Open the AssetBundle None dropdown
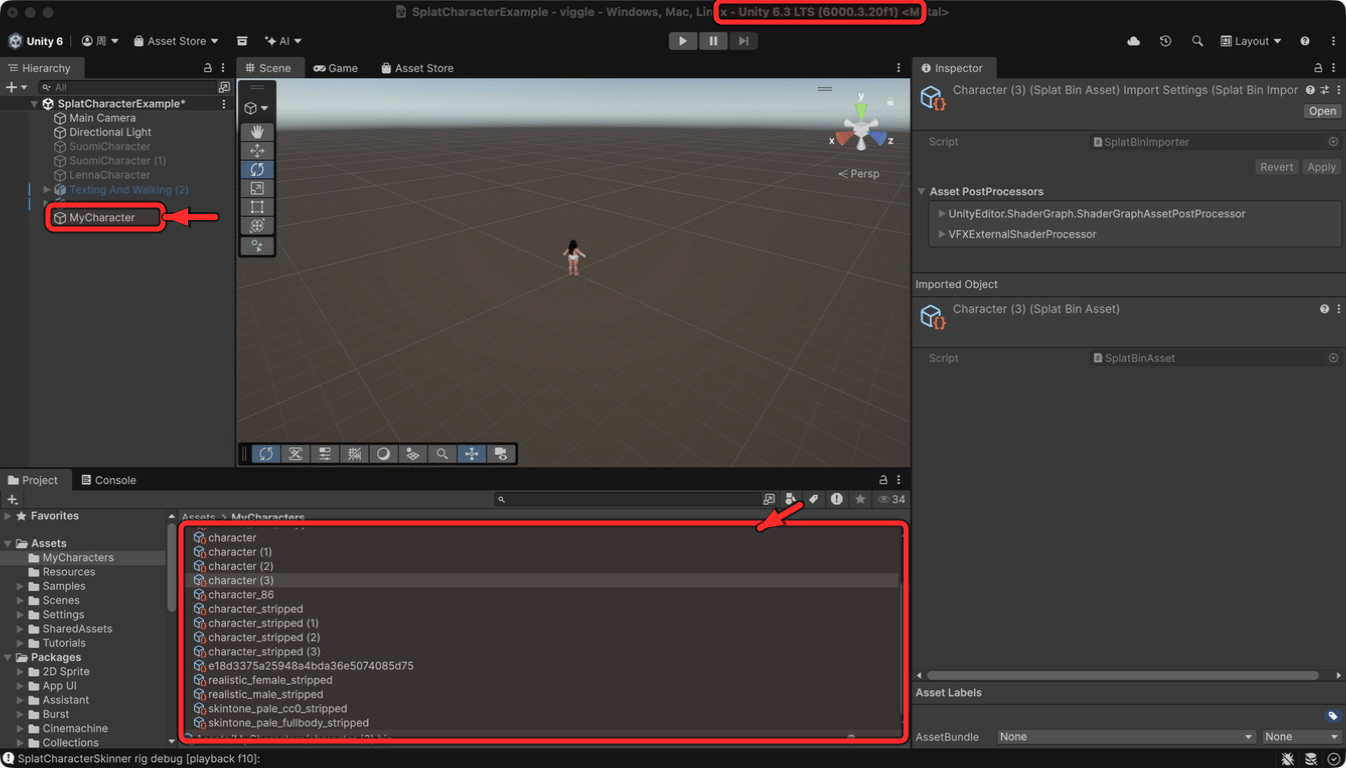This screenshot has width=1346, height=768. point(1126,737)
